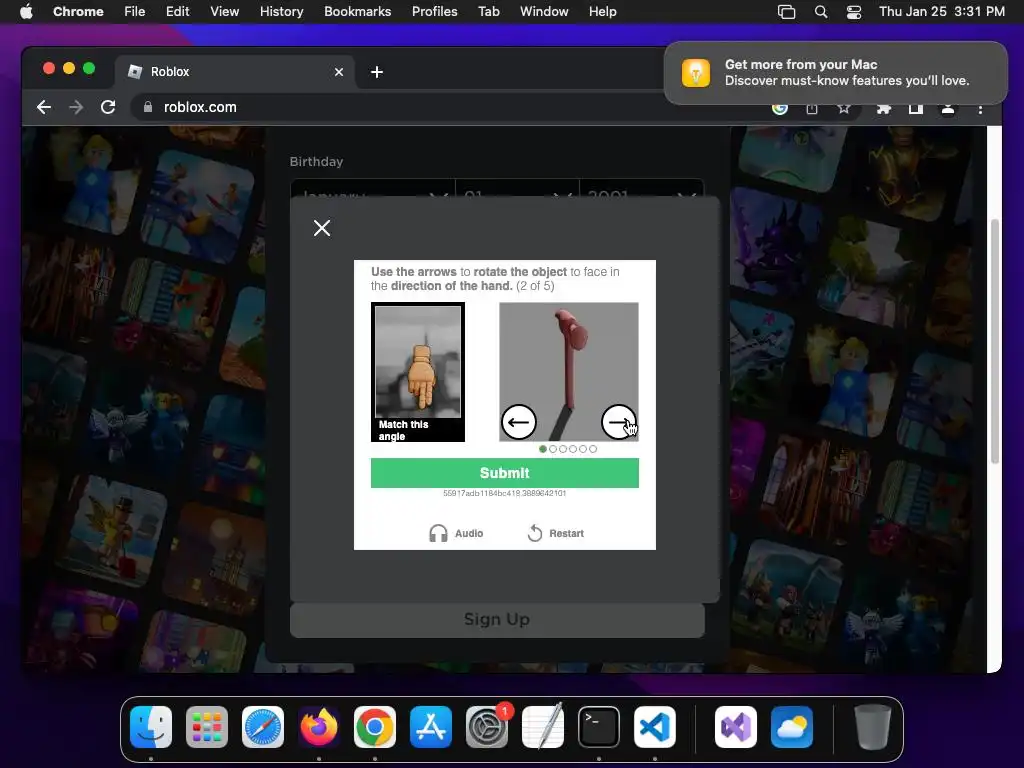The width and height of the screenshot is (1024, 768).
Task: Open a new Chrome tab
Action: pos(377,72)
